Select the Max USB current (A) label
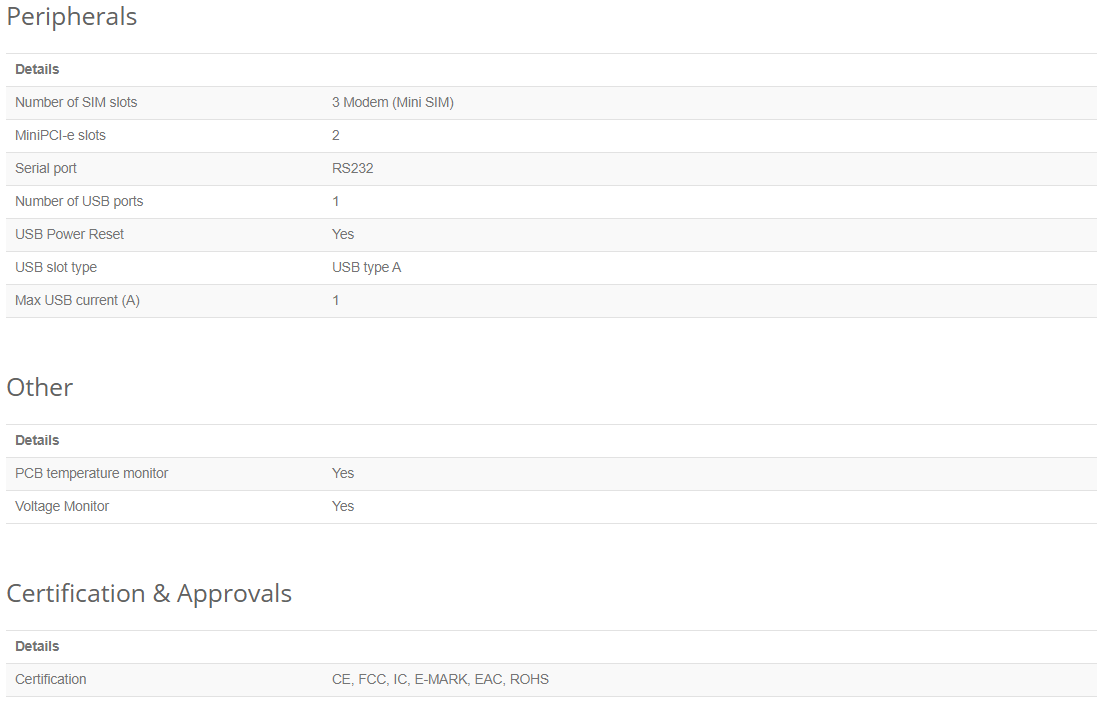The height and width of the screenshot is (705, 1105). pyautogui.click(x=78, y=300)
